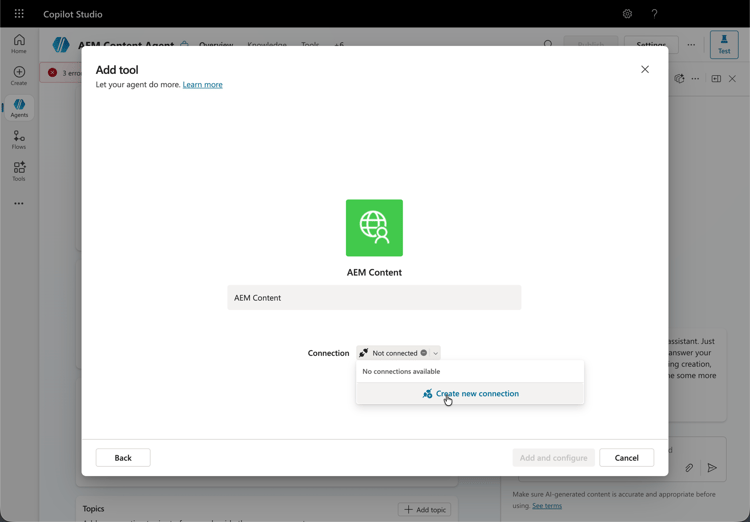
Task: Open the Not connected connection dropdown
Action: coord(398,353)
